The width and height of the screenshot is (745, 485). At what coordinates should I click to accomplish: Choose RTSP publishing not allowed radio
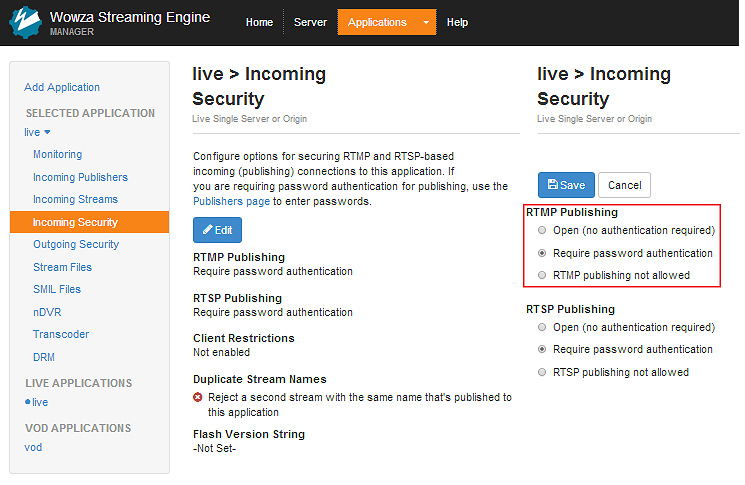click(x=542, y=372)
